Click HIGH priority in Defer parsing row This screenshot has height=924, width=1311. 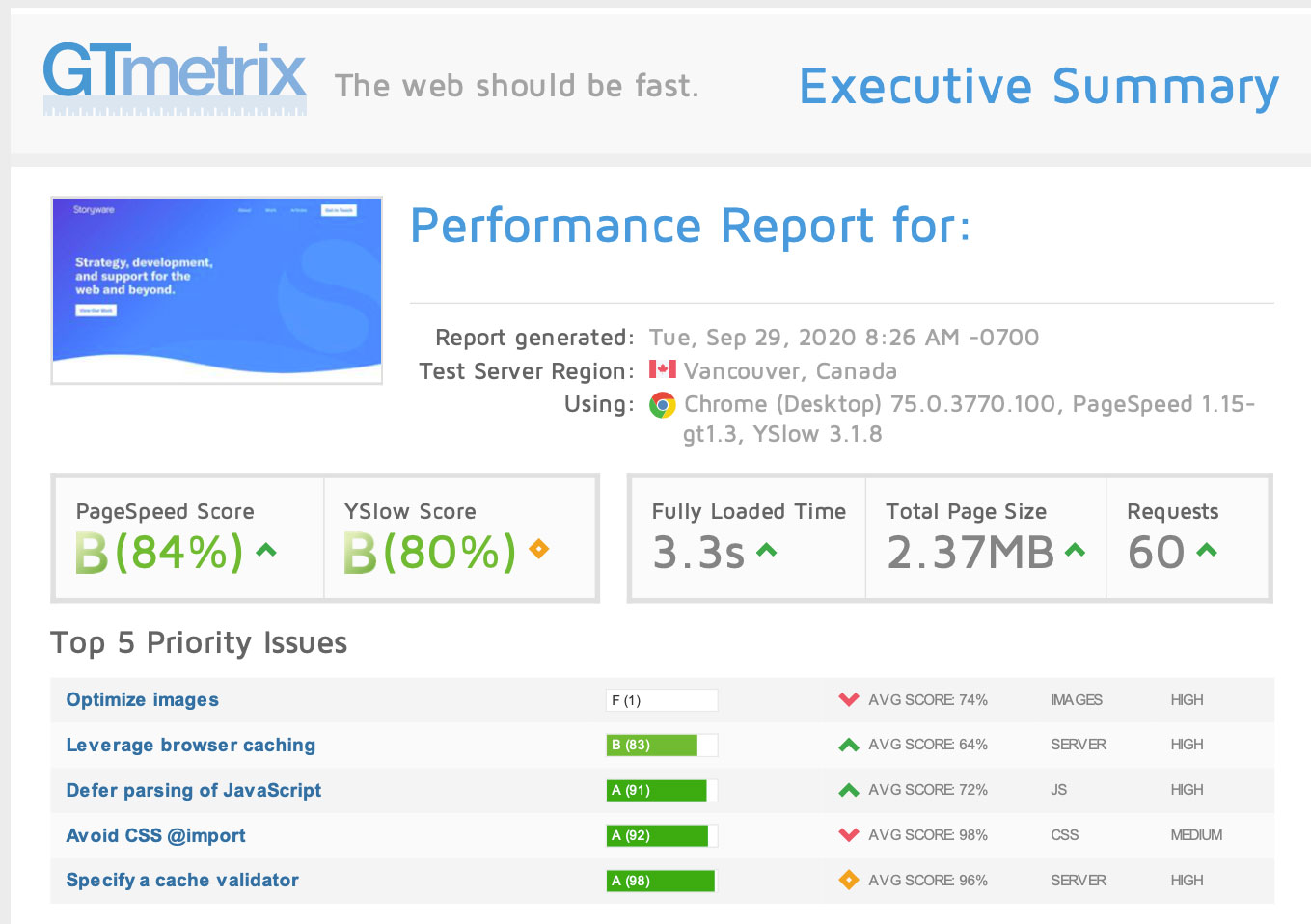pyautogui.click(x=1187, y=790)
